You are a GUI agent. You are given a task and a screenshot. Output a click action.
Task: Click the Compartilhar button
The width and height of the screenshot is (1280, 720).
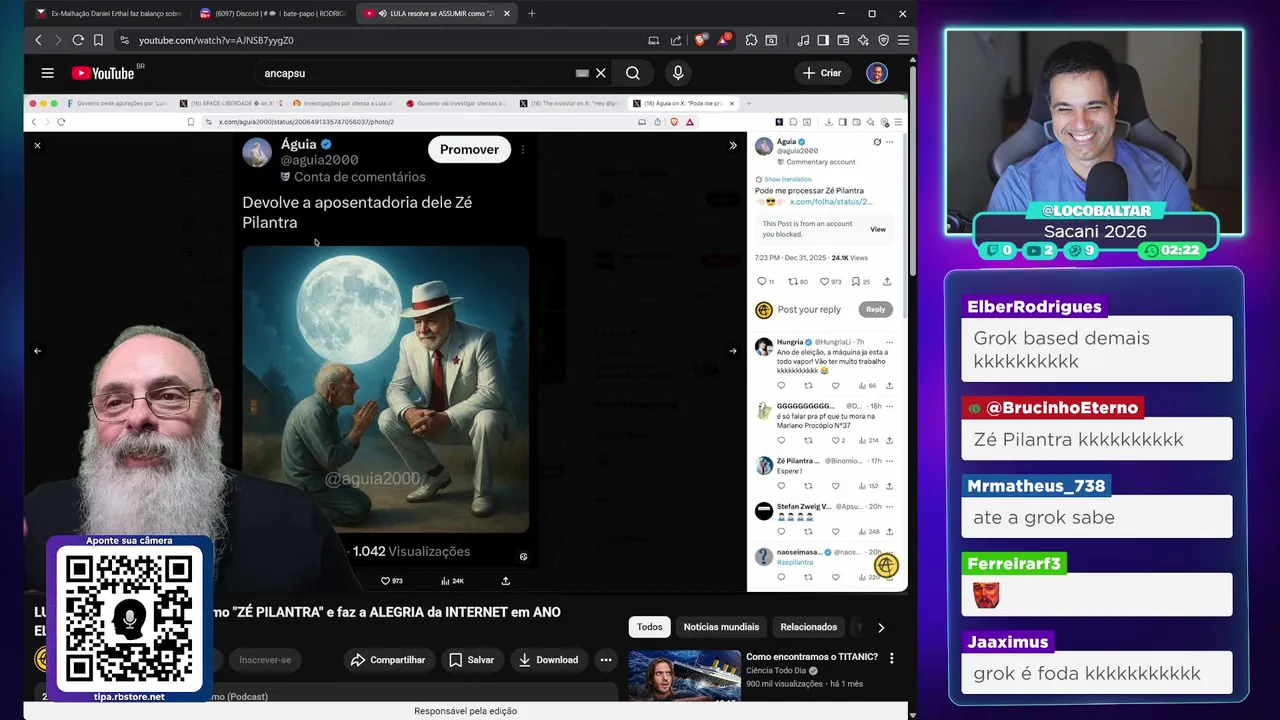click(x=389, y=660)
